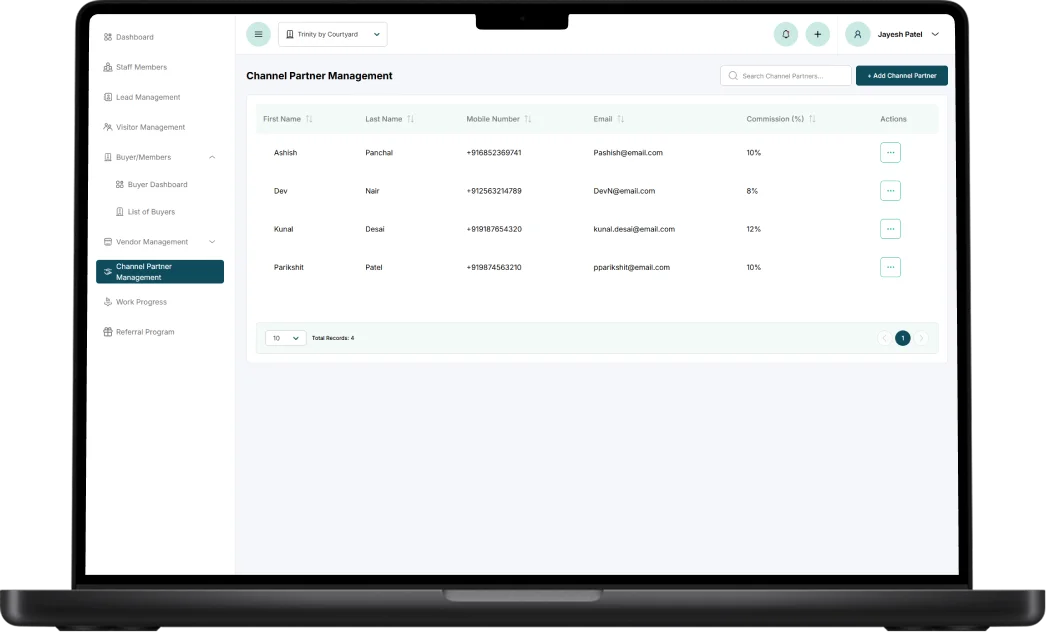1046x632 pixels.
Task: Click the Dashboard sidebar icon
Action: click(x=107, y=37)
